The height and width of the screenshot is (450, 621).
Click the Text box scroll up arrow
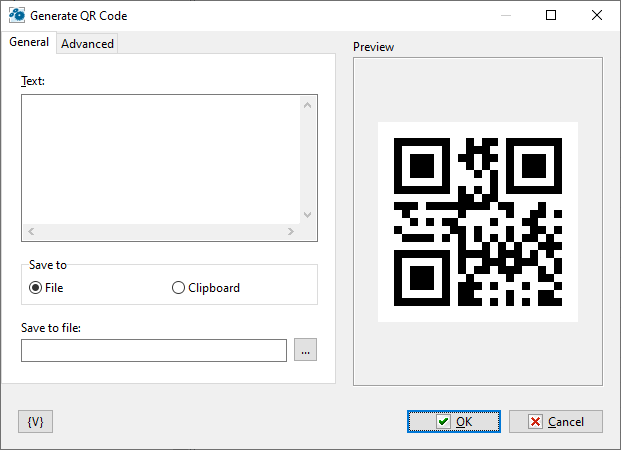(x=307, y=105)
